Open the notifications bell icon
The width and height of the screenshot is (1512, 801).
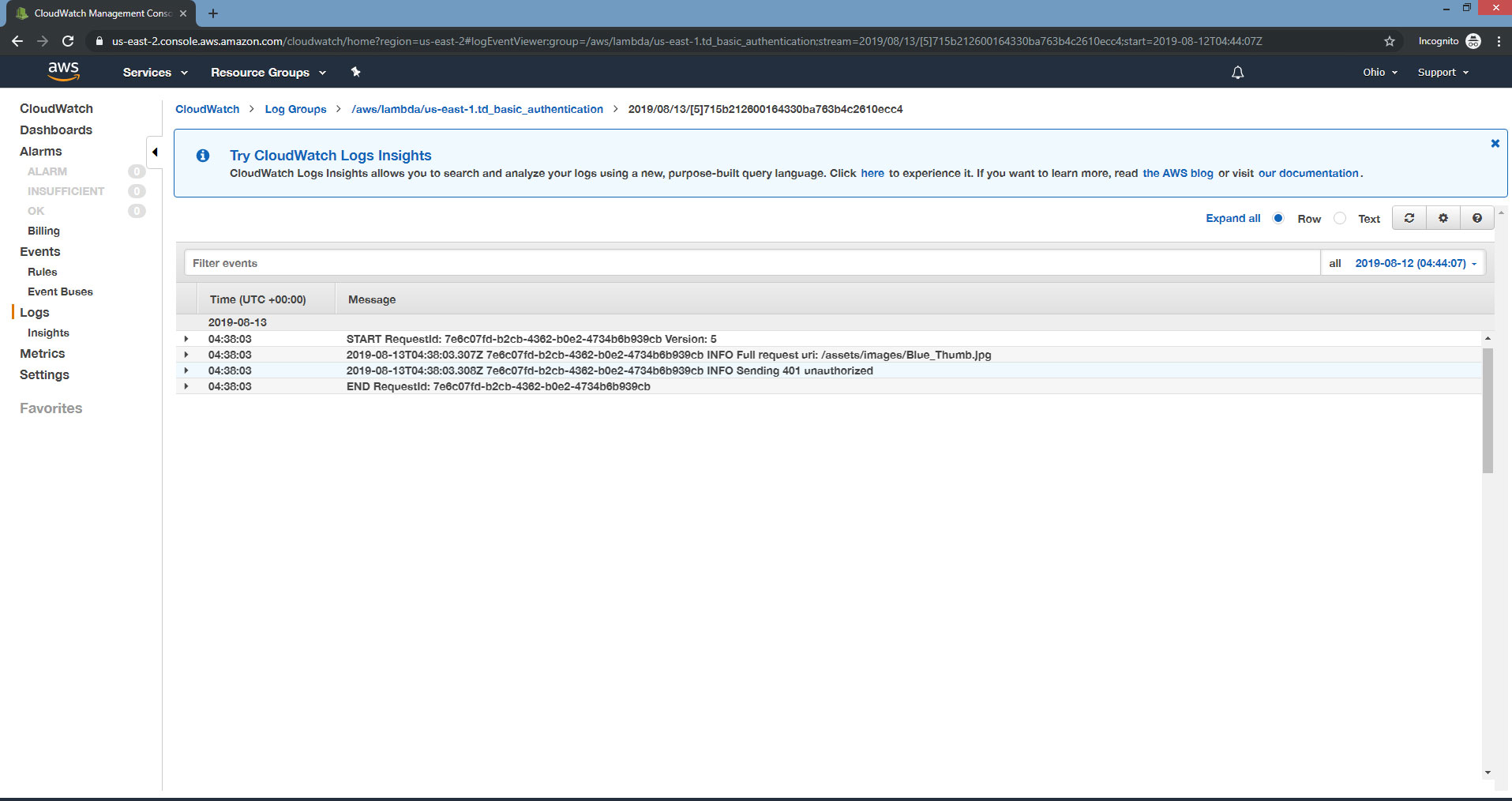(x=1237, y=73)
